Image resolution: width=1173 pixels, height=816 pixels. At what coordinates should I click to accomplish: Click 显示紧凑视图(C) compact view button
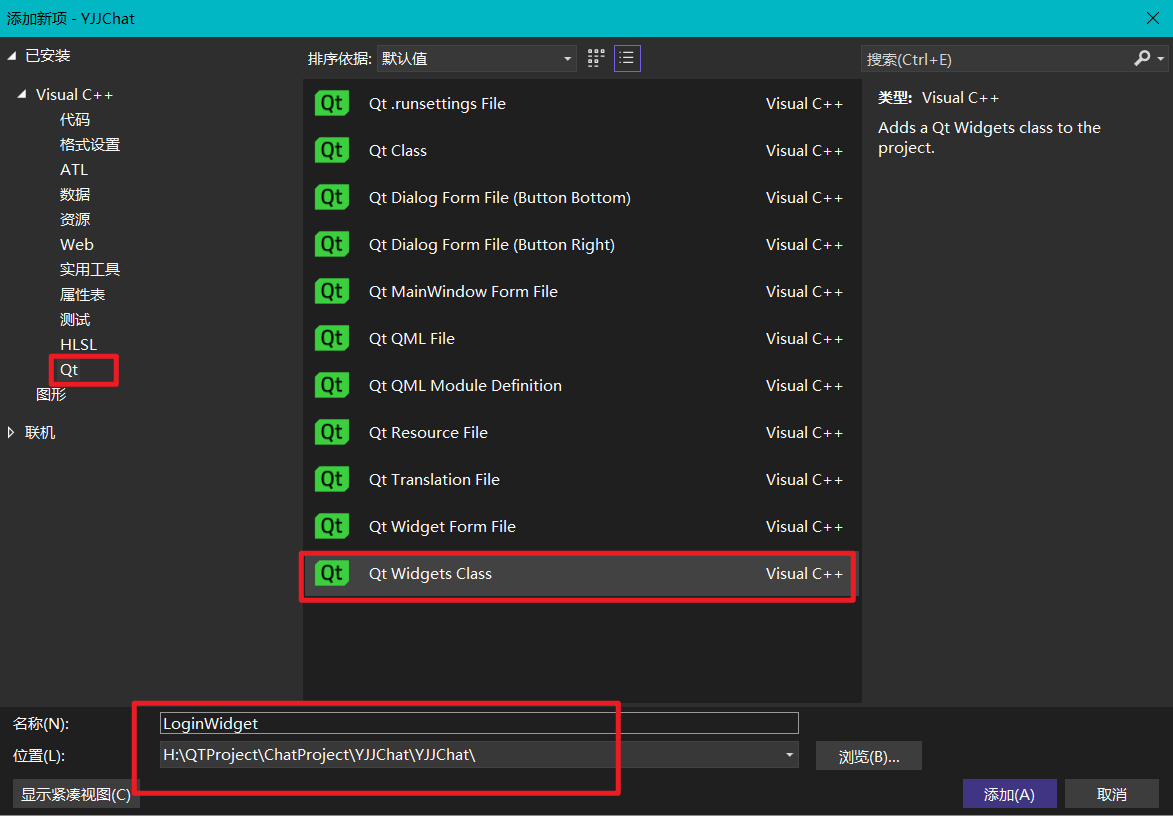76,794
